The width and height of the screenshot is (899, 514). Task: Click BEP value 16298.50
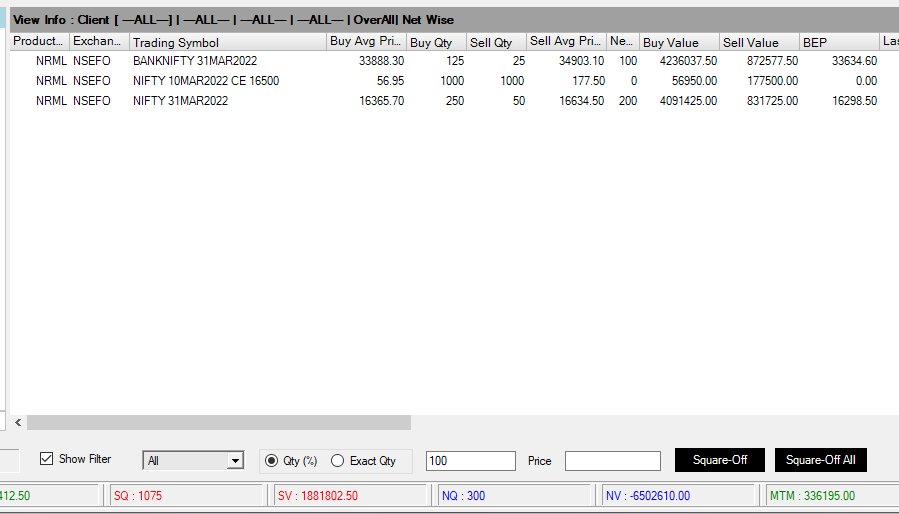[854, 101]
